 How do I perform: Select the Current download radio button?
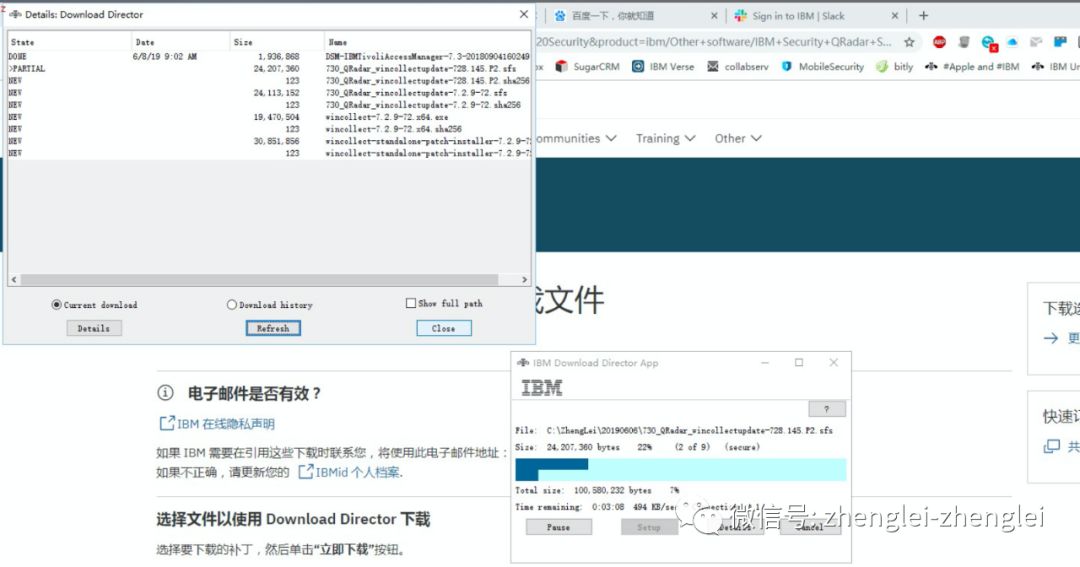pos(56,305)
